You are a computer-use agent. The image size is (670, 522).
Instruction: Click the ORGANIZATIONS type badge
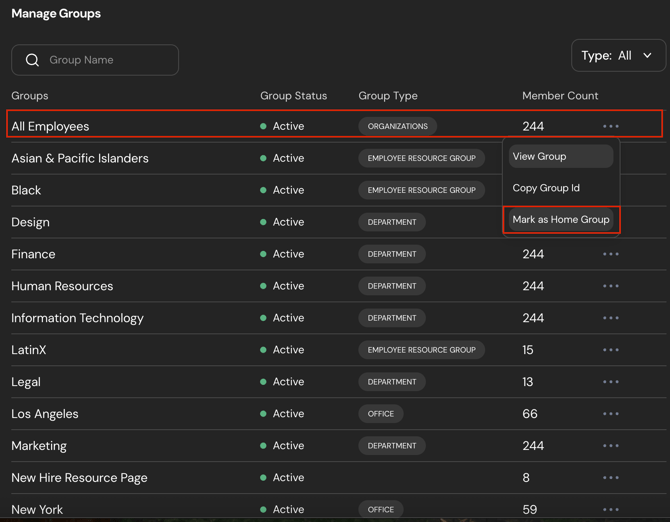pos(397,126)
